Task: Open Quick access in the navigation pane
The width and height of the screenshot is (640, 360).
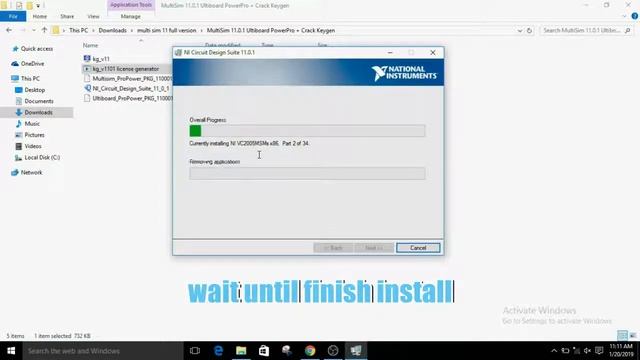Action: tap(37, 49)
